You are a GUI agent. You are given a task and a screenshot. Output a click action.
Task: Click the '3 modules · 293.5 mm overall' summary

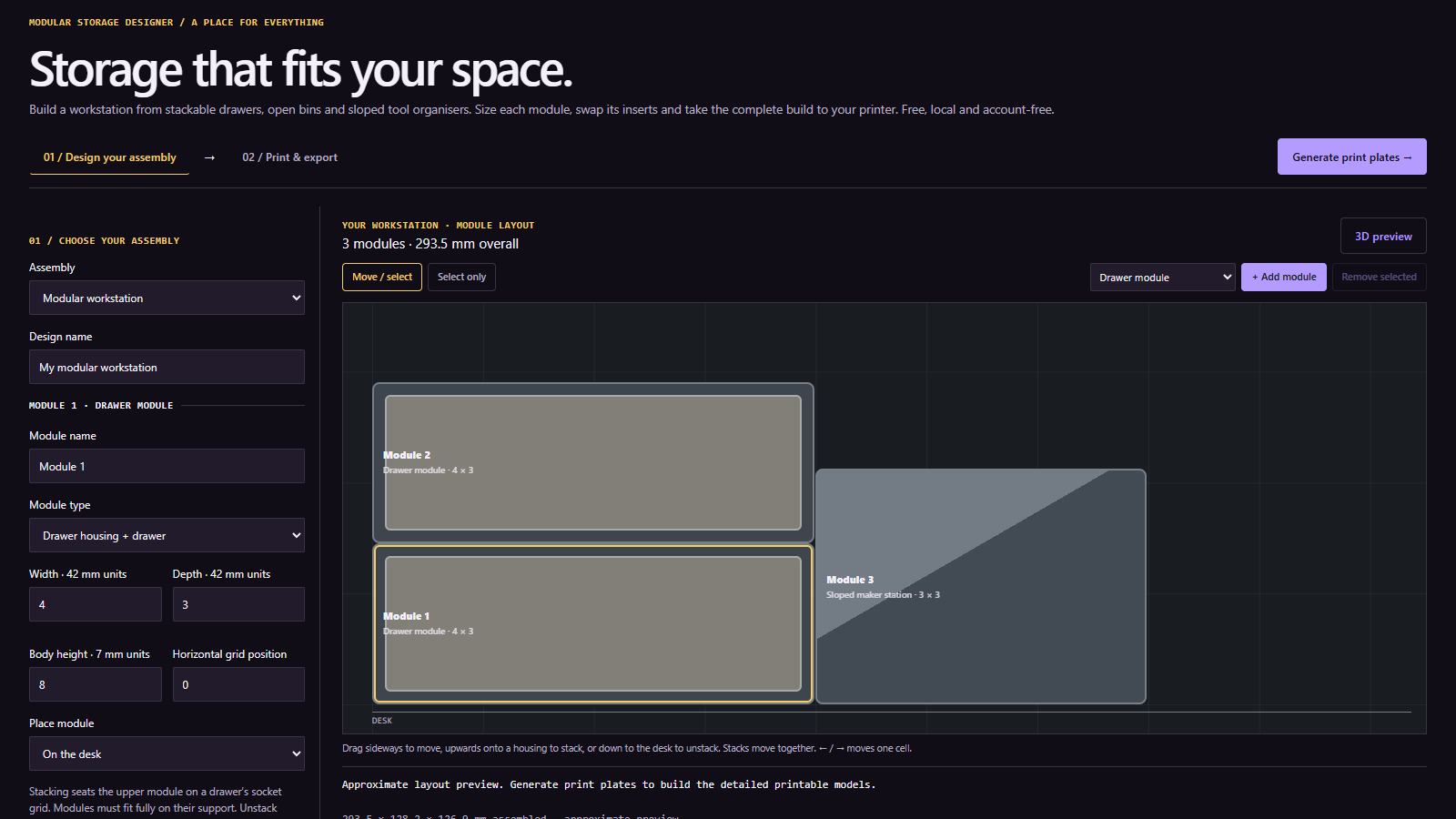tap(430, 244)
